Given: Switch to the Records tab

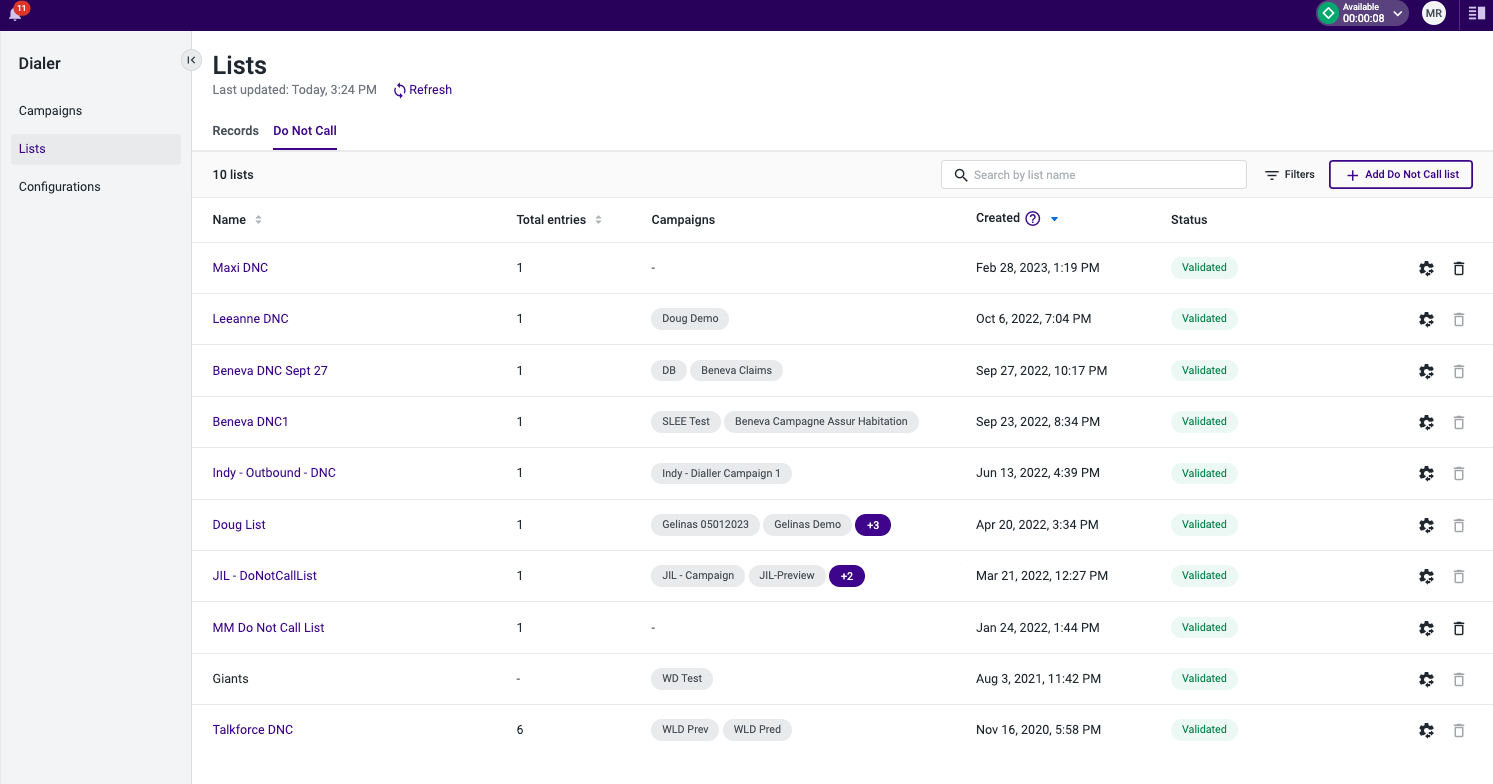Looking at the screenshot, I should [235, 131].
